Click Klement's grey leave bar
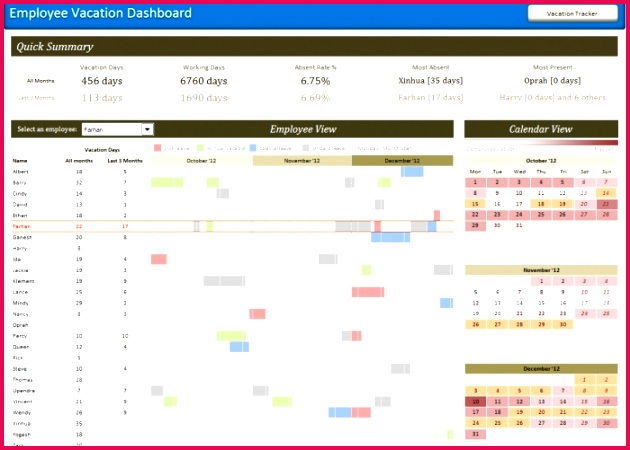The height and width of the screenshot is (450, 630). click(x=225, y=281)
